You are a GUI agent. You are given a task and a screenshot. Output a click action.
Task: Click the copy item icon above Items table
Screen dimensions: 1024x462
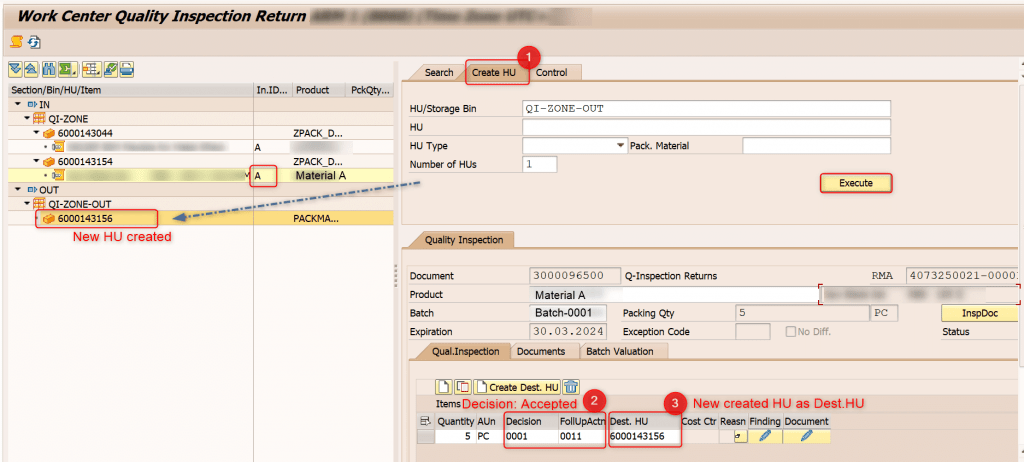(462, 386)
